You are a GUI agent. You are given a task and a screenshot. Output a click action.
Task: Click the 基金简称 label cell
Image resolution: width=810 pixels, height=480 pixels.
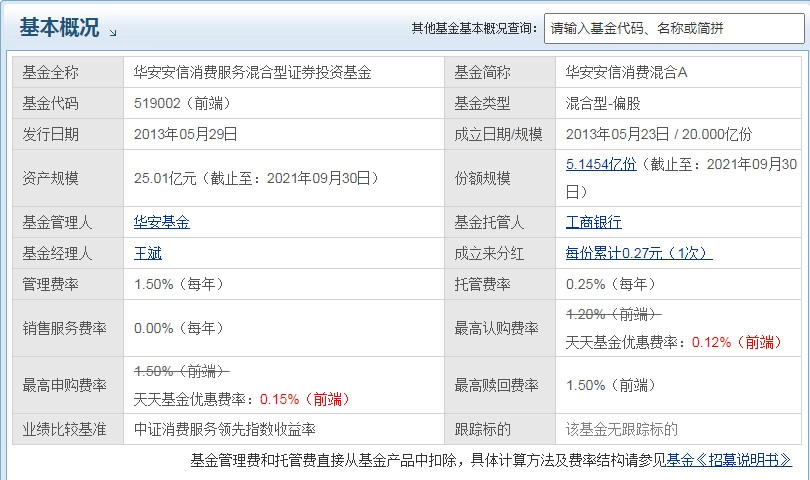coord(500,72)
